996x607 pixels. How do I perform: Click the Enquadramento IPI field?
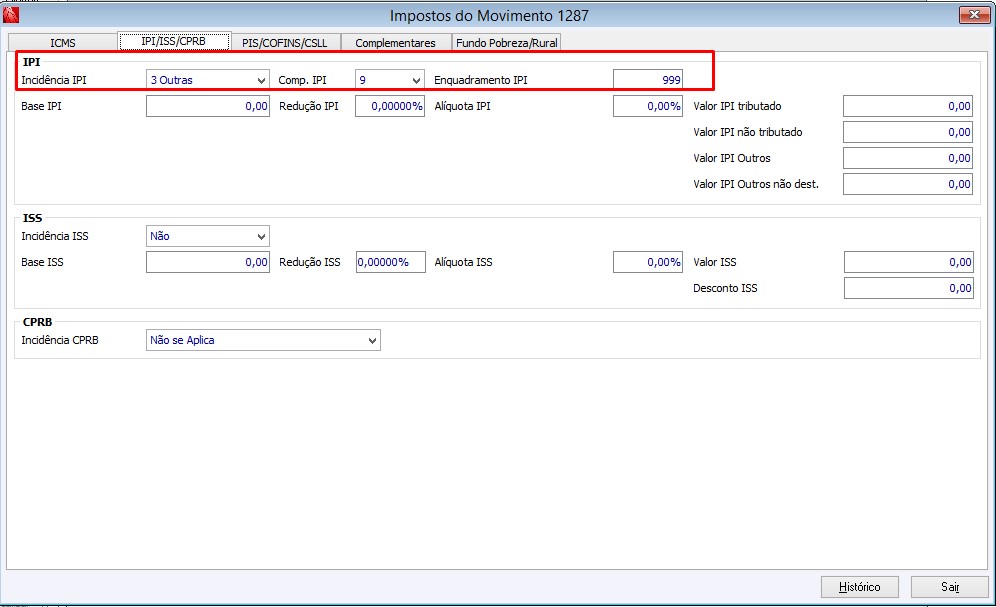(x=648, y=80)
